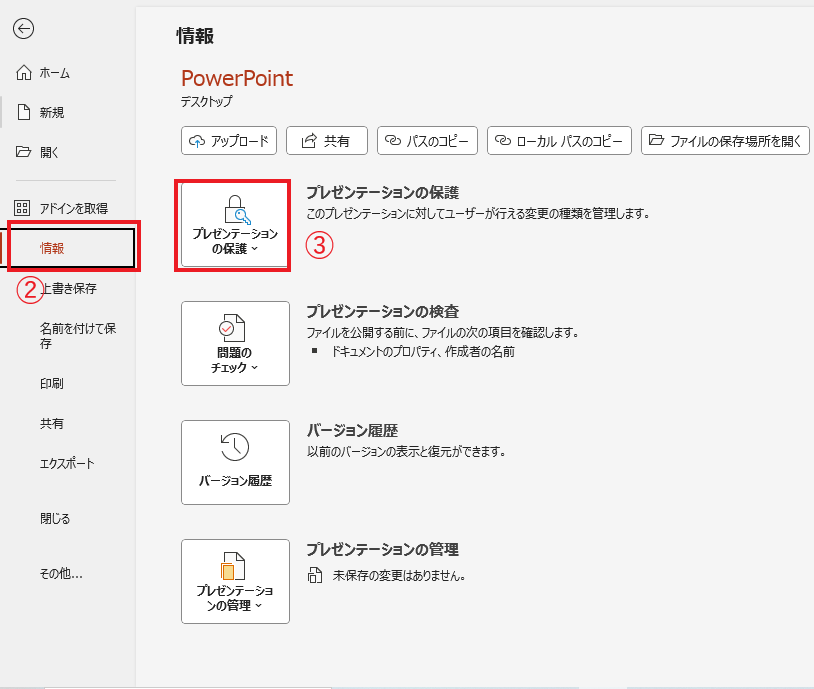Click the document checkmark inspect icon
Viewport: 814px width, 689px height.
coord(232,328)
